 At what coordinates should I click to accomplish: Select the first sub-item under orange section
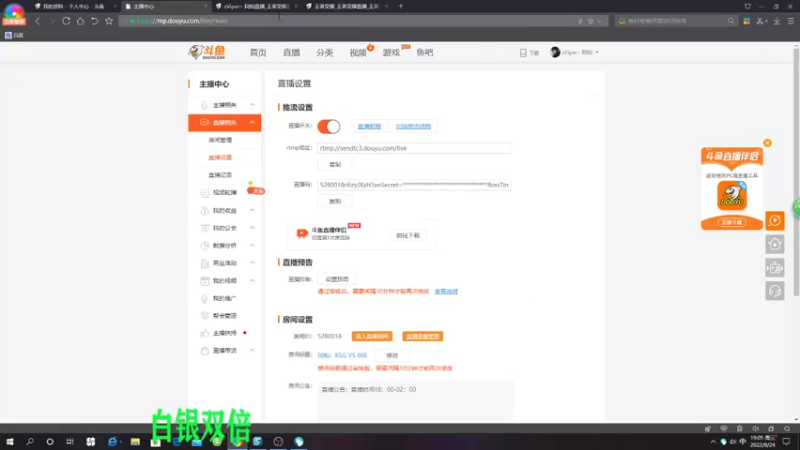point(220,140)
